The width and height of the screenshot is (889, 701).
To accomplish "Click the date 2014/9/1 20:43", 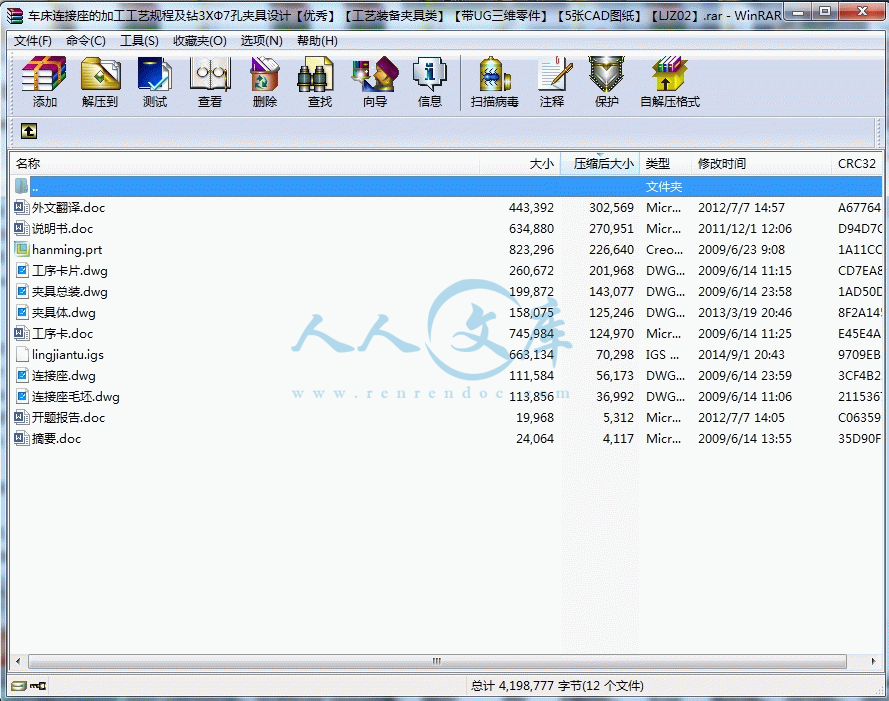I will coord(741,355).
